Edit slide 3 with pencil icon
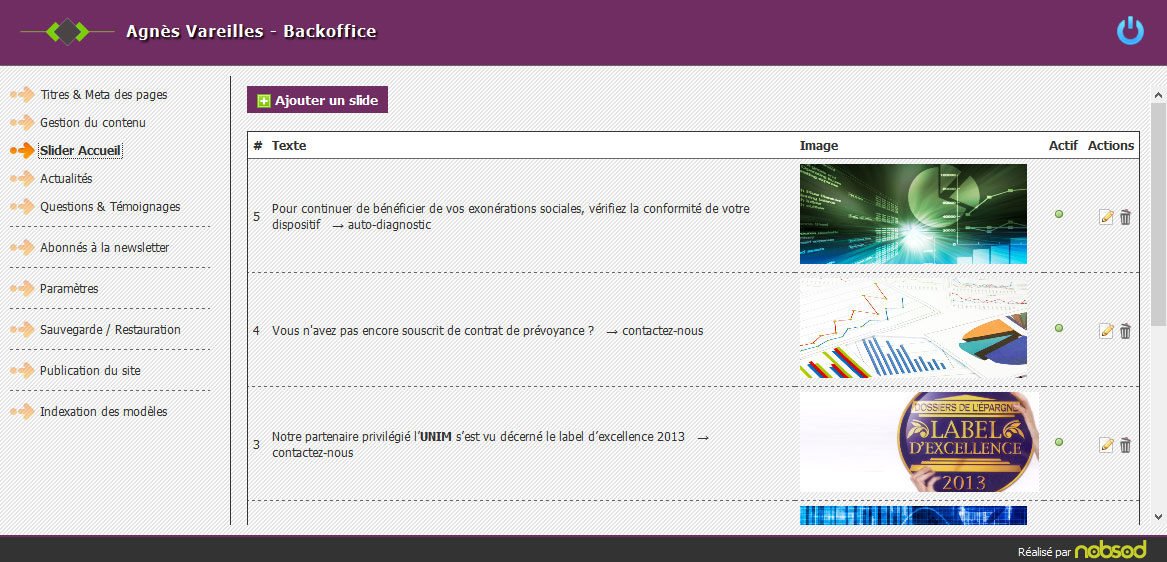1167x562 pixels. tap(1107, 444)
